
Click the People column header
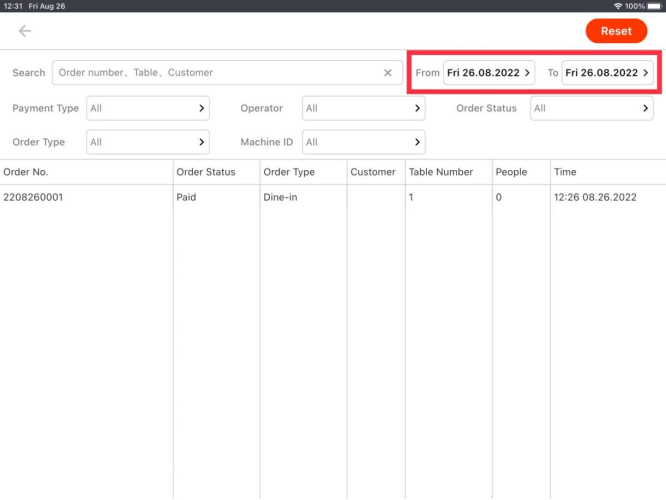click(511, 172)
